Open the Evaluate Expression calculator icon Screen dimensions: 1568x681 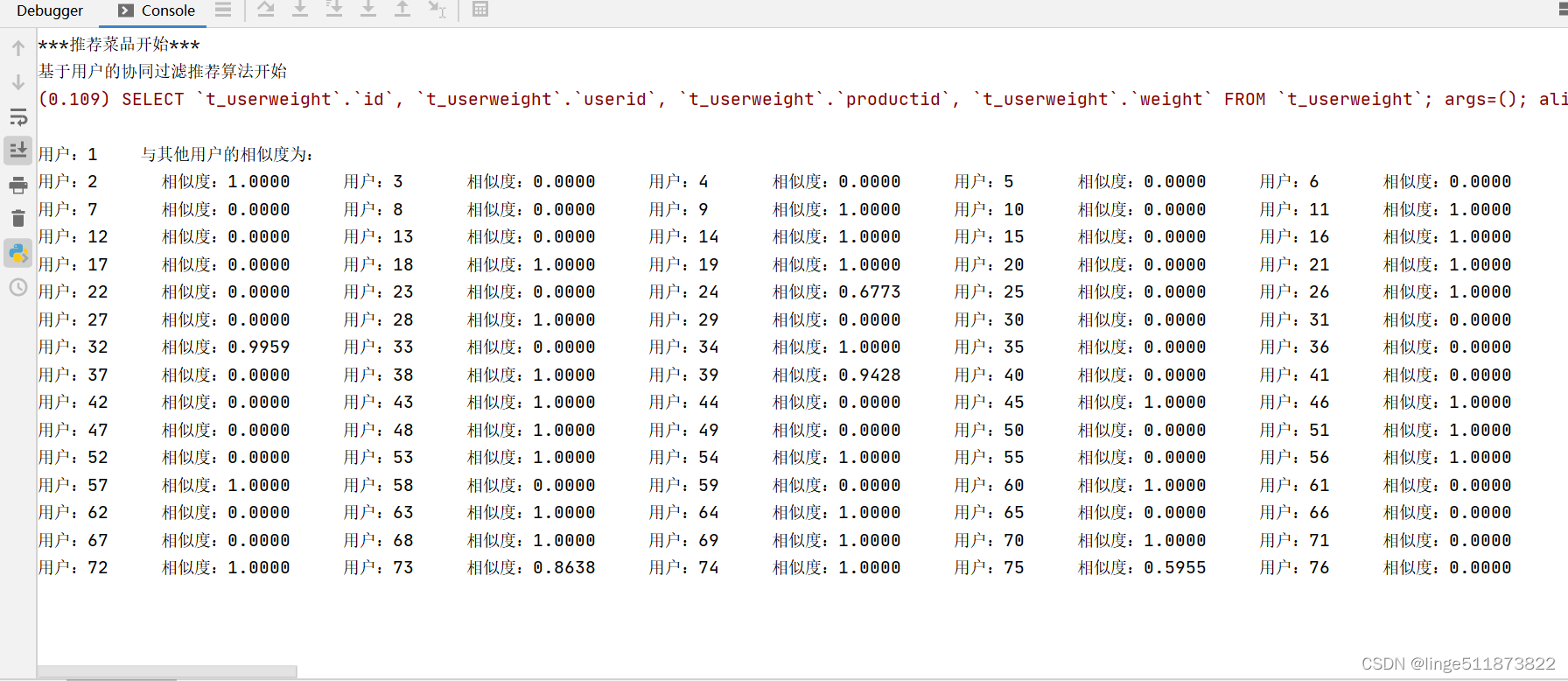479,10
